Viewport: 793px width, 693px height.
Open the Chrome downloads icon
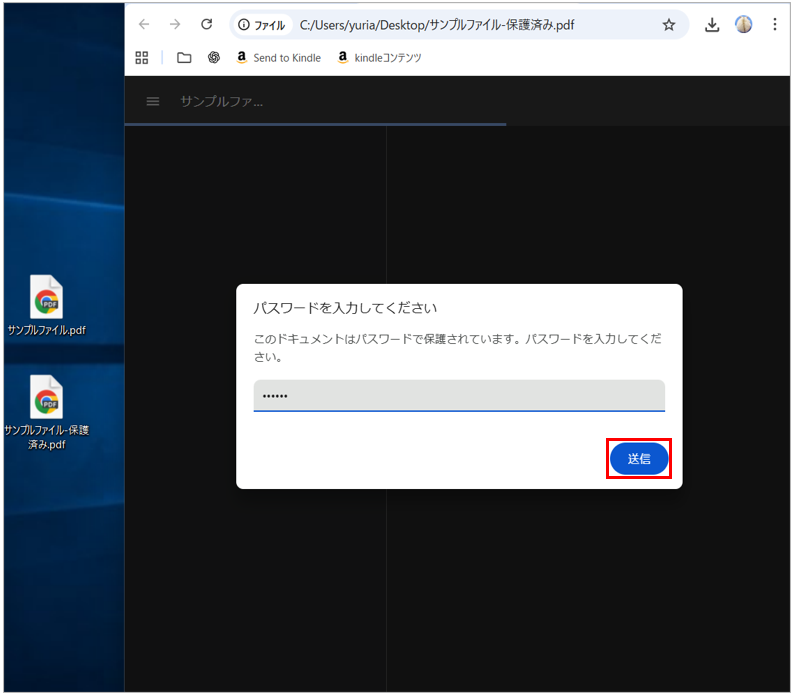tap(712, 25)
